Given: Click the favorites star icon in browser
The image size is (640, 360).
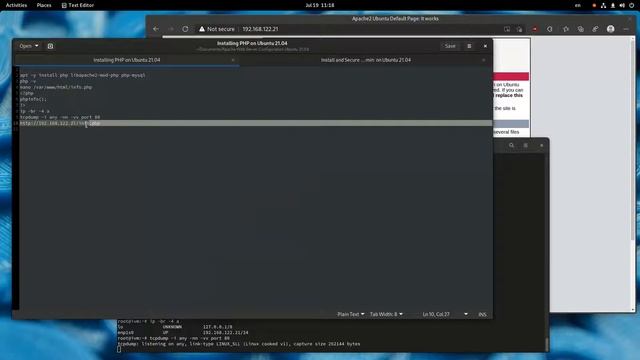Looking at the screenshot, I should (565, 29).
